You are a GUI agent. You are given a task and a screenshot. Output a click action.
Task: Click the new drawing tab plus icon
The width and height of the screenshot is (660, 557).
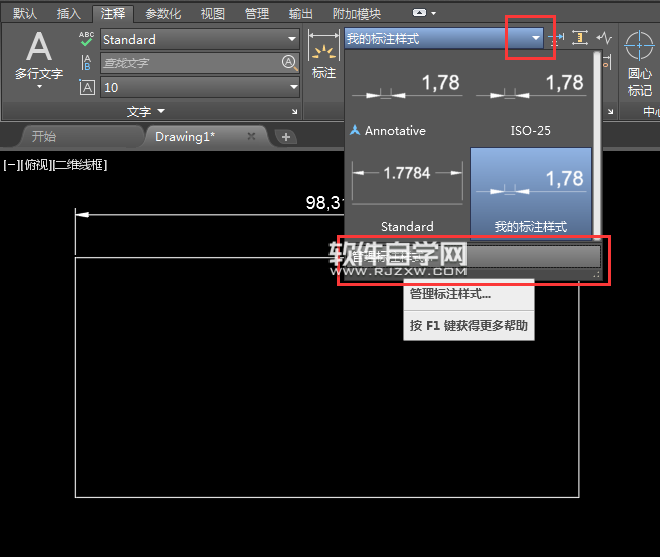tap(286, 137)
